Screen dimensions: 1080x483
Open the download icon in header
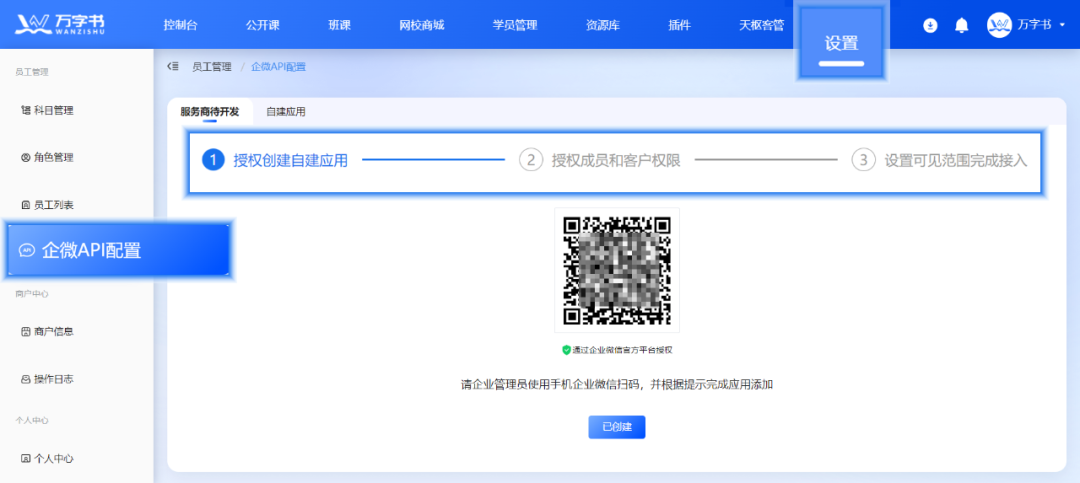pos(930,25)
